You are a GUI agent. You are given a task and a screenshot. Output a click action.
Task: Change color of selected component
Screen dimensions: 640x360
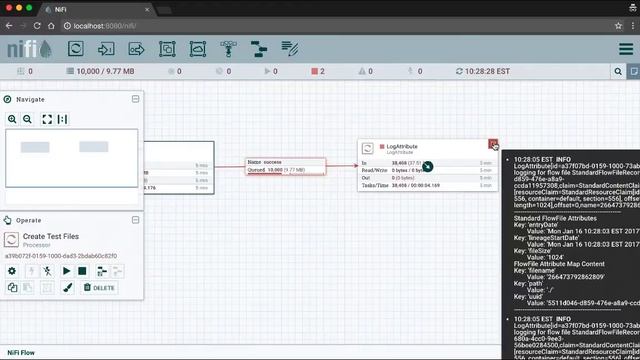point(68,287)
